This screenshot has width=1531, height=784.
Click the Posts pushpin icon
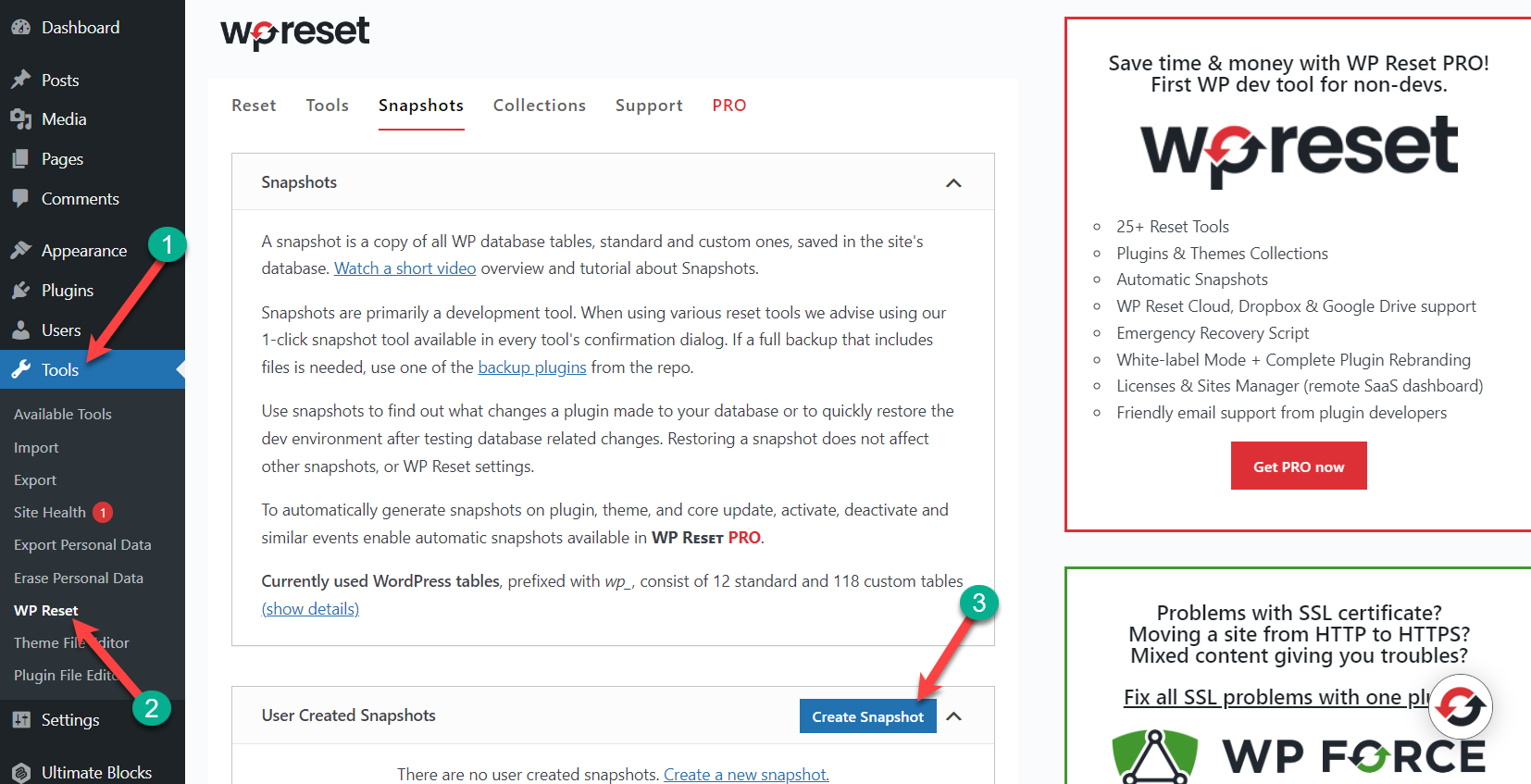pyautogui.click(x=21, y=80)
